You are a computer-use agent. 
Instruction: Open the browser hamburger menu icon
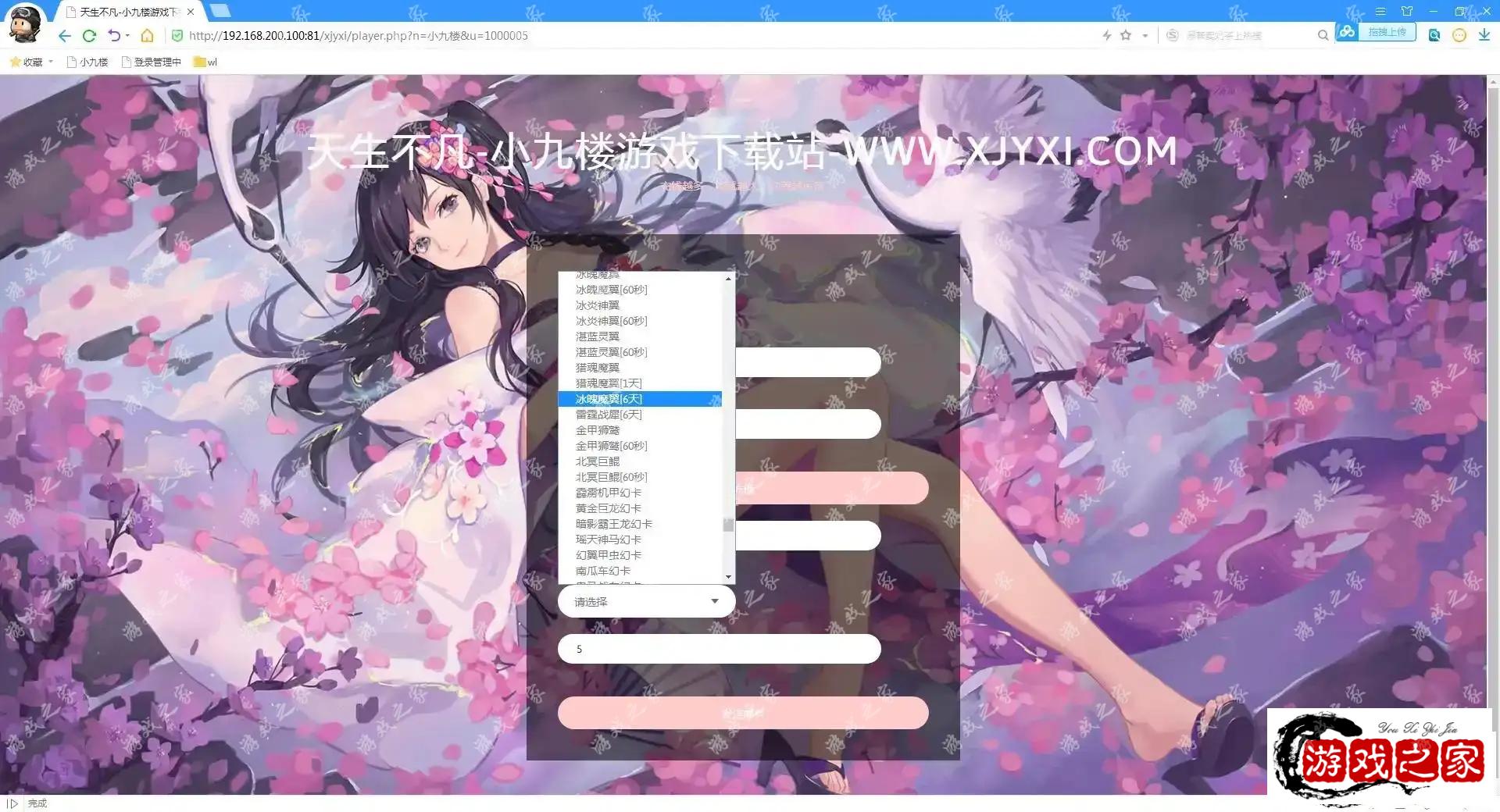1380,12
